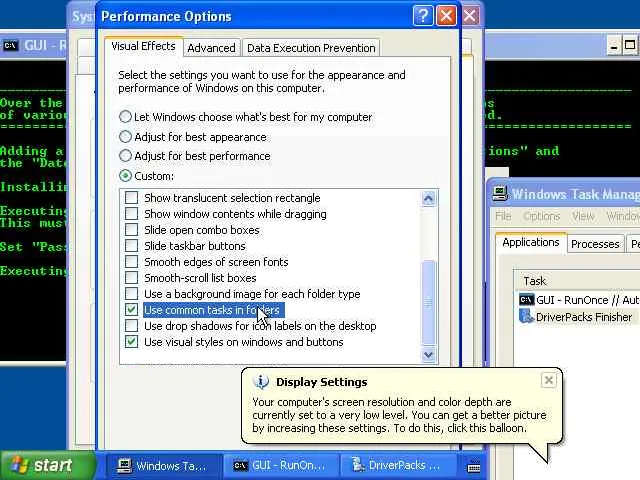The width and height of the screenshot is (640, 480).
Task: Switch to GUI - RunOnce taskbar button
Action: click(281, 466)
